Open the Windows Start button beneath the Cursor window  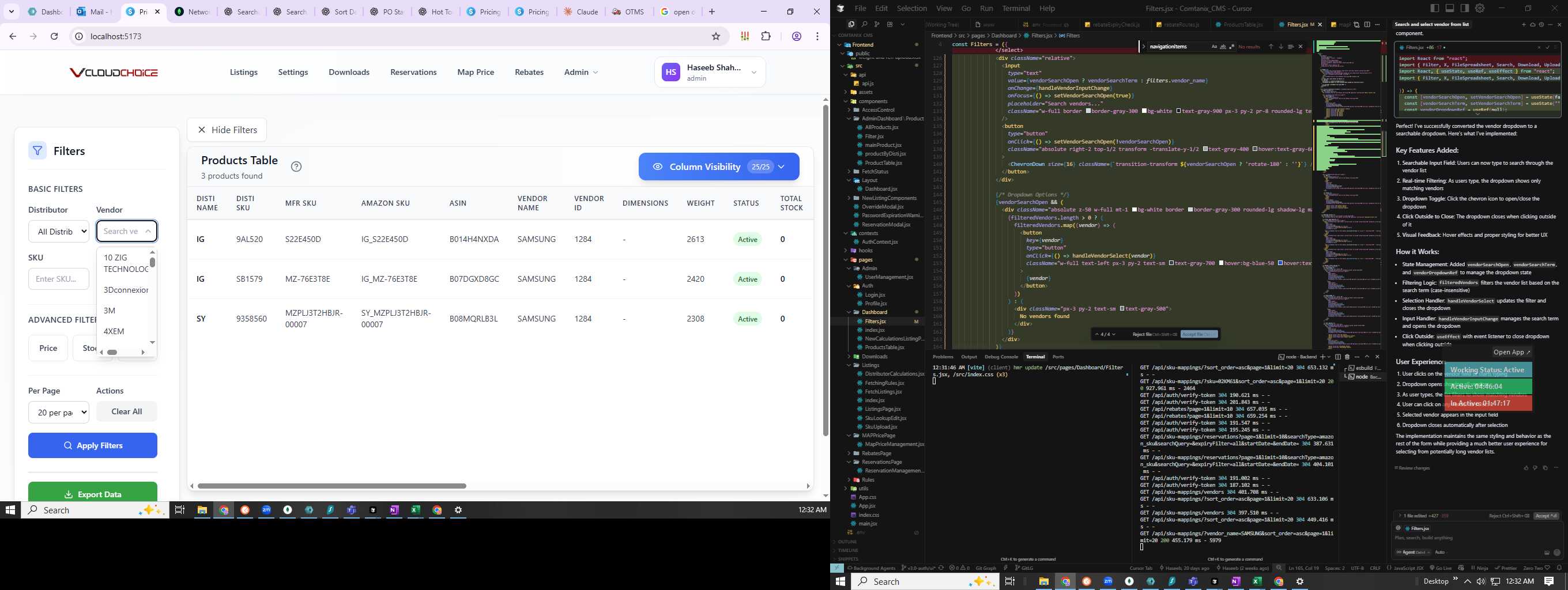coord(840,581)
